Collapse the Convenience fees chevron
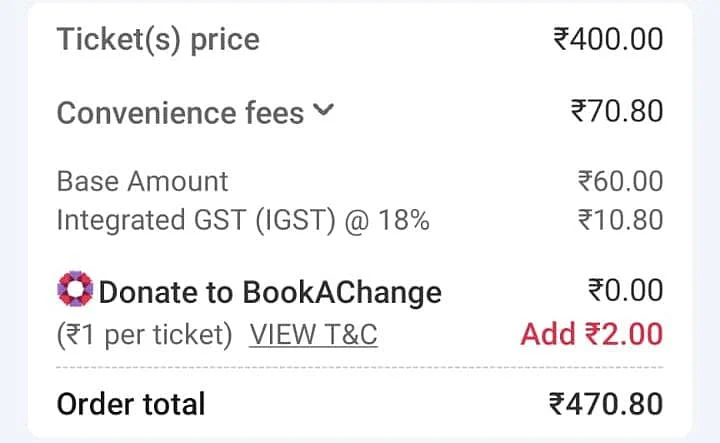The width and height of the screenshot is (720, 443). [323, 111]
